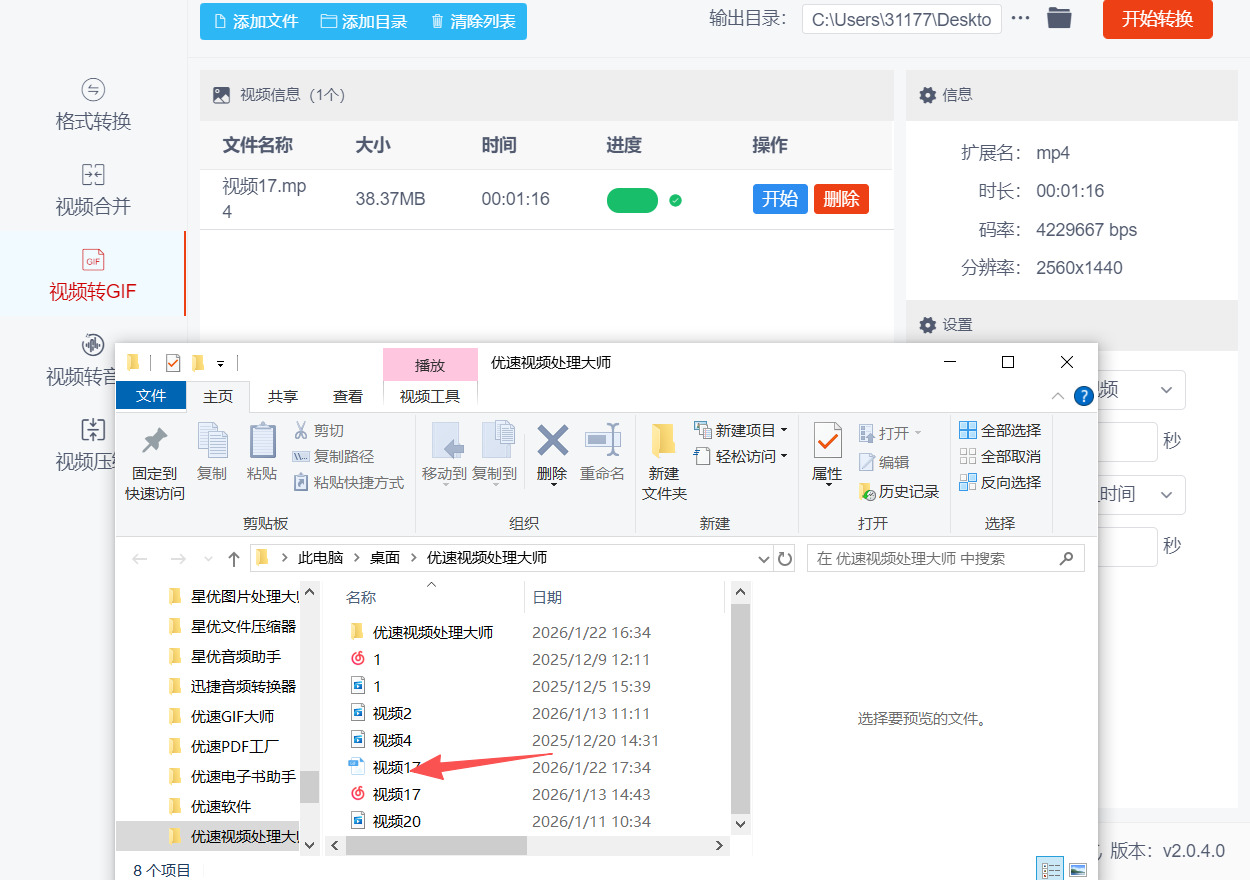Click the green progress bar of 视频17.mp4
This screenshot has height=880, width=1250.
click(632, 200)
